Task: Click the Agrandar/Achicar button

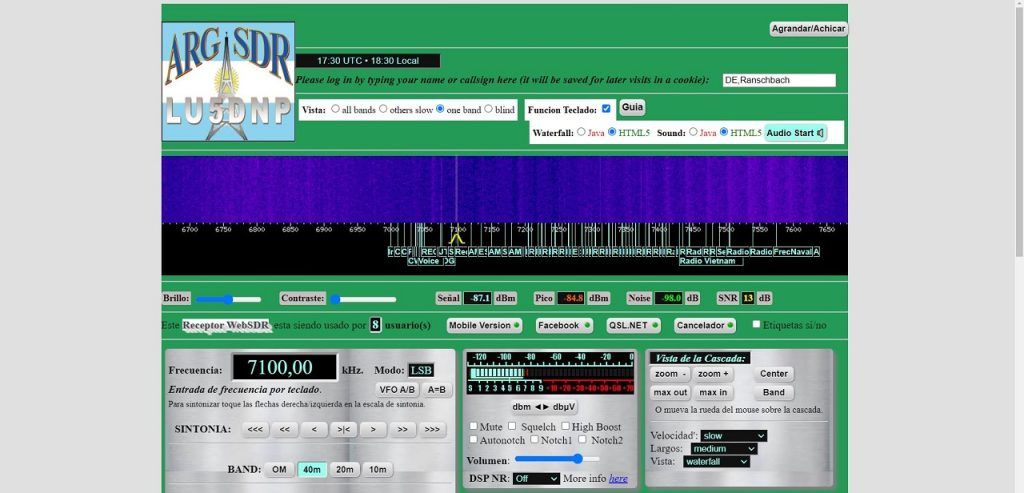Action: tap(808, 29)
